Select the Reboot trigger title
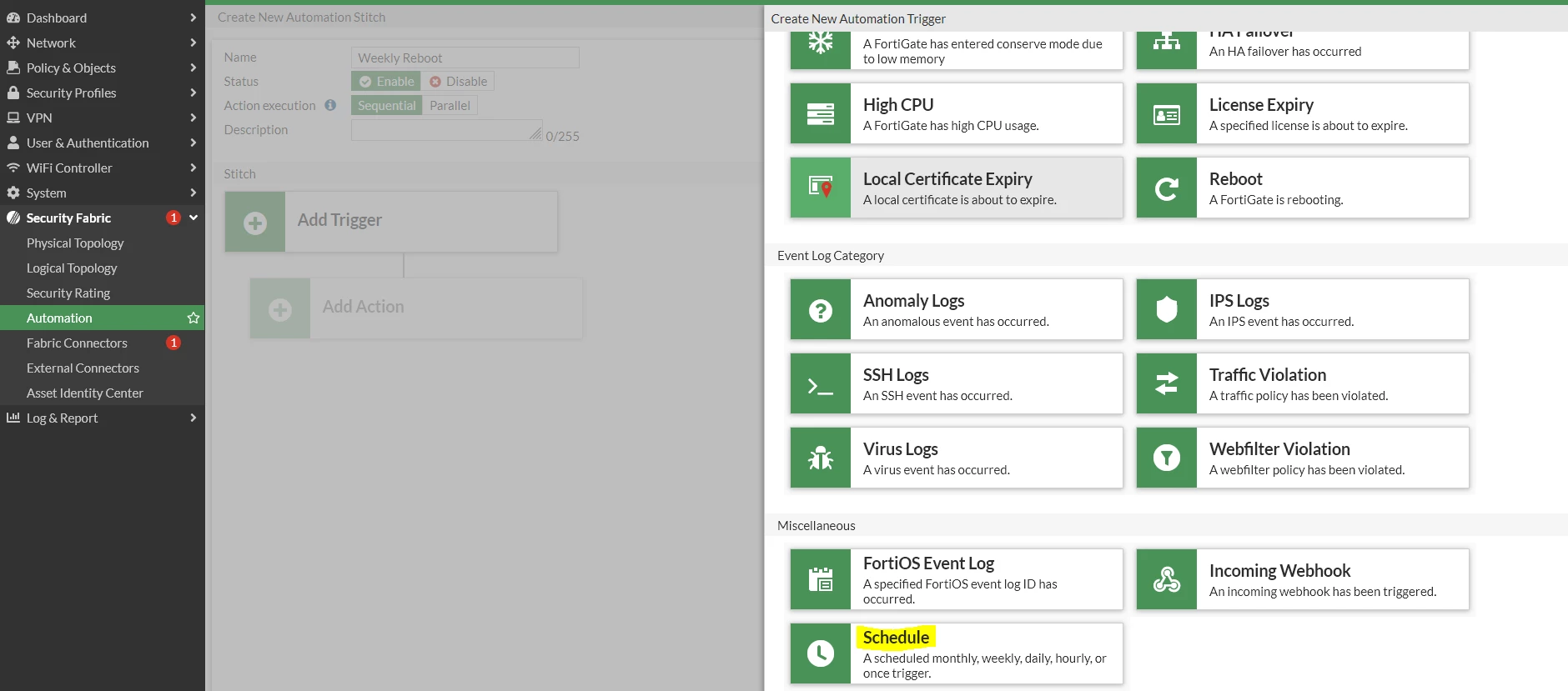Image resolution: width=1568 pixels, height=691 pixels. tap(1235, 178)
